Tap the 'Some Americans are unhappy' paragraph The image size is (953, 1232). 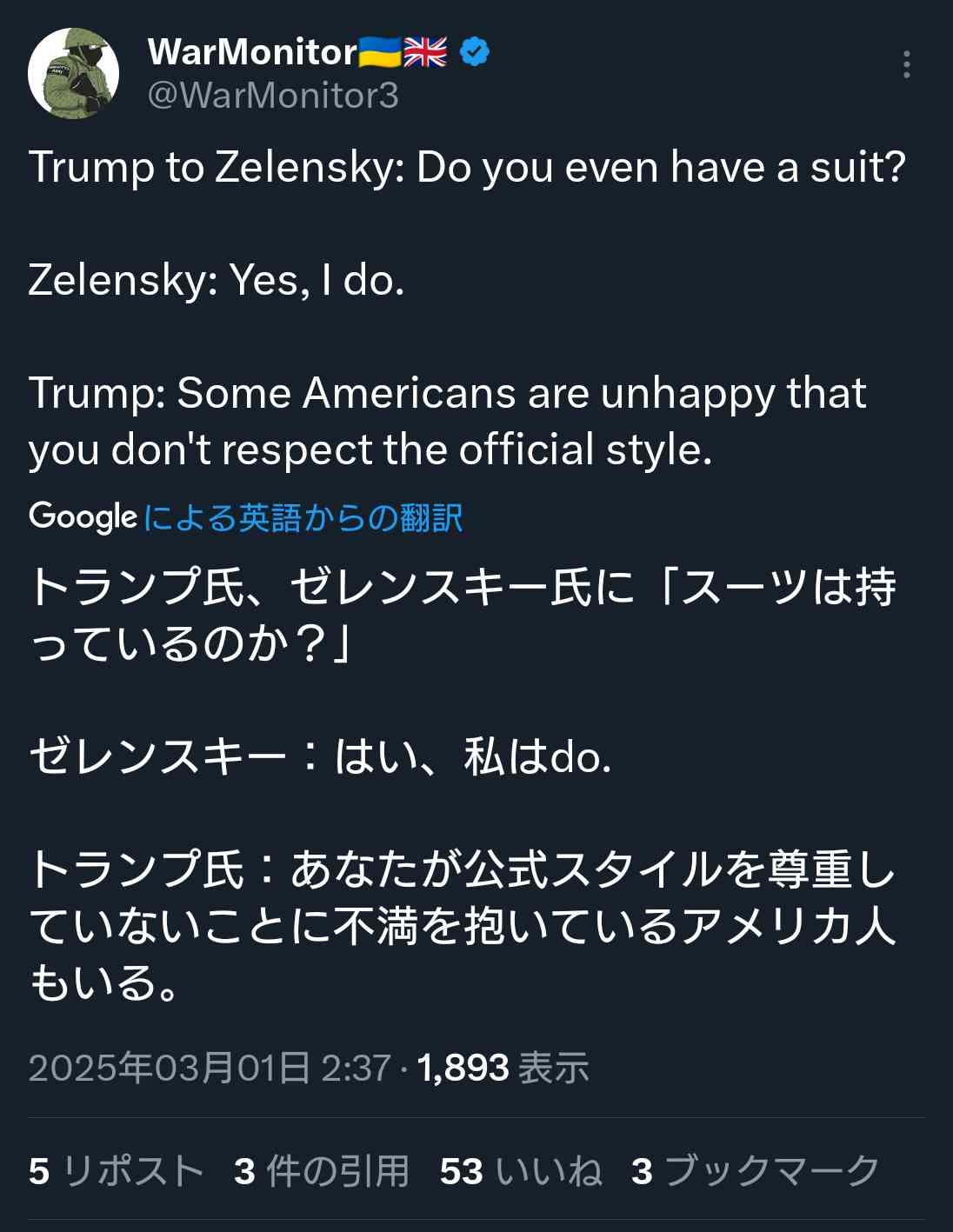coord(447,421)
